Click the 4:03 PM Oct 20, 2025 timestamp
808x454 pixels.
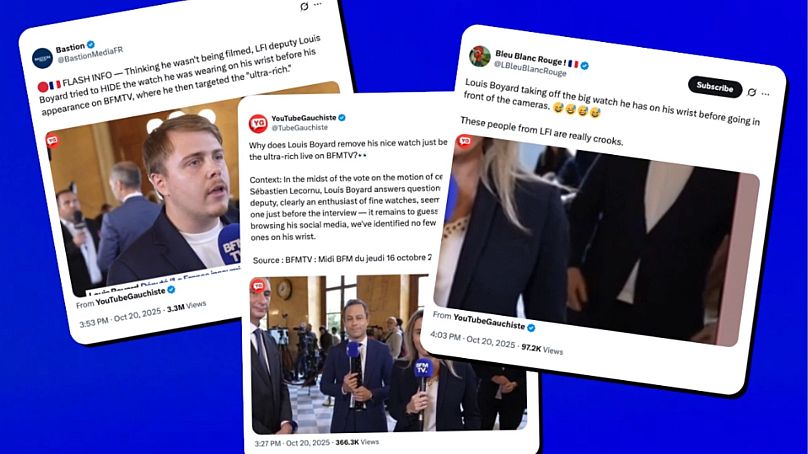pos(473,339)
